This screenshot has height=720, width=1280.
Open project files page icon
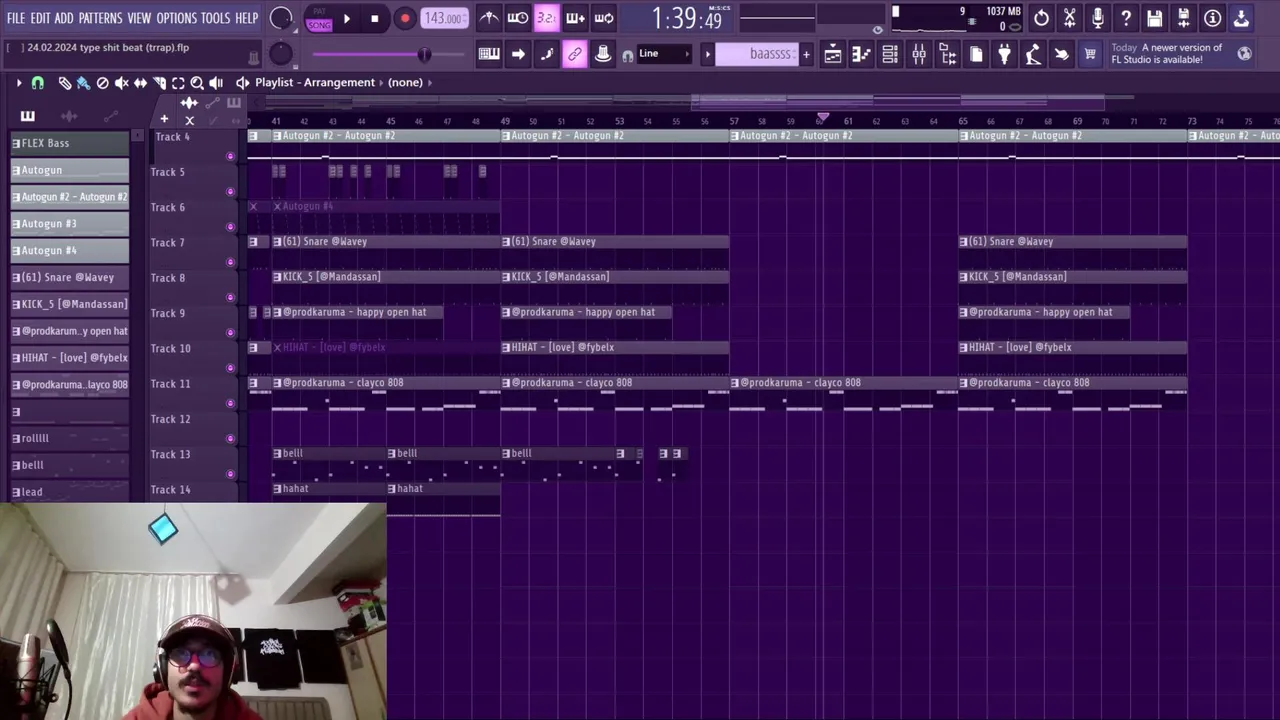point(976,54)
